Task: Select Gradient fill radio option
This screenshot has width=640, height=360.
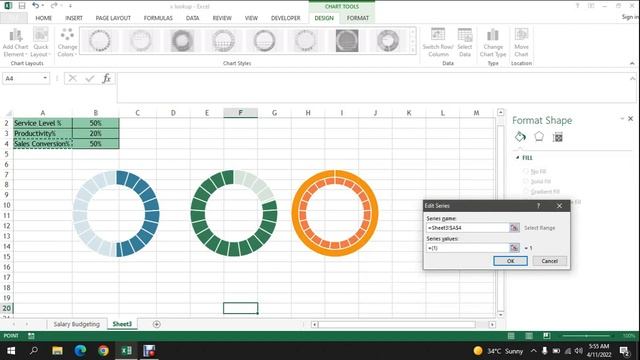Action: coord(526,191)
